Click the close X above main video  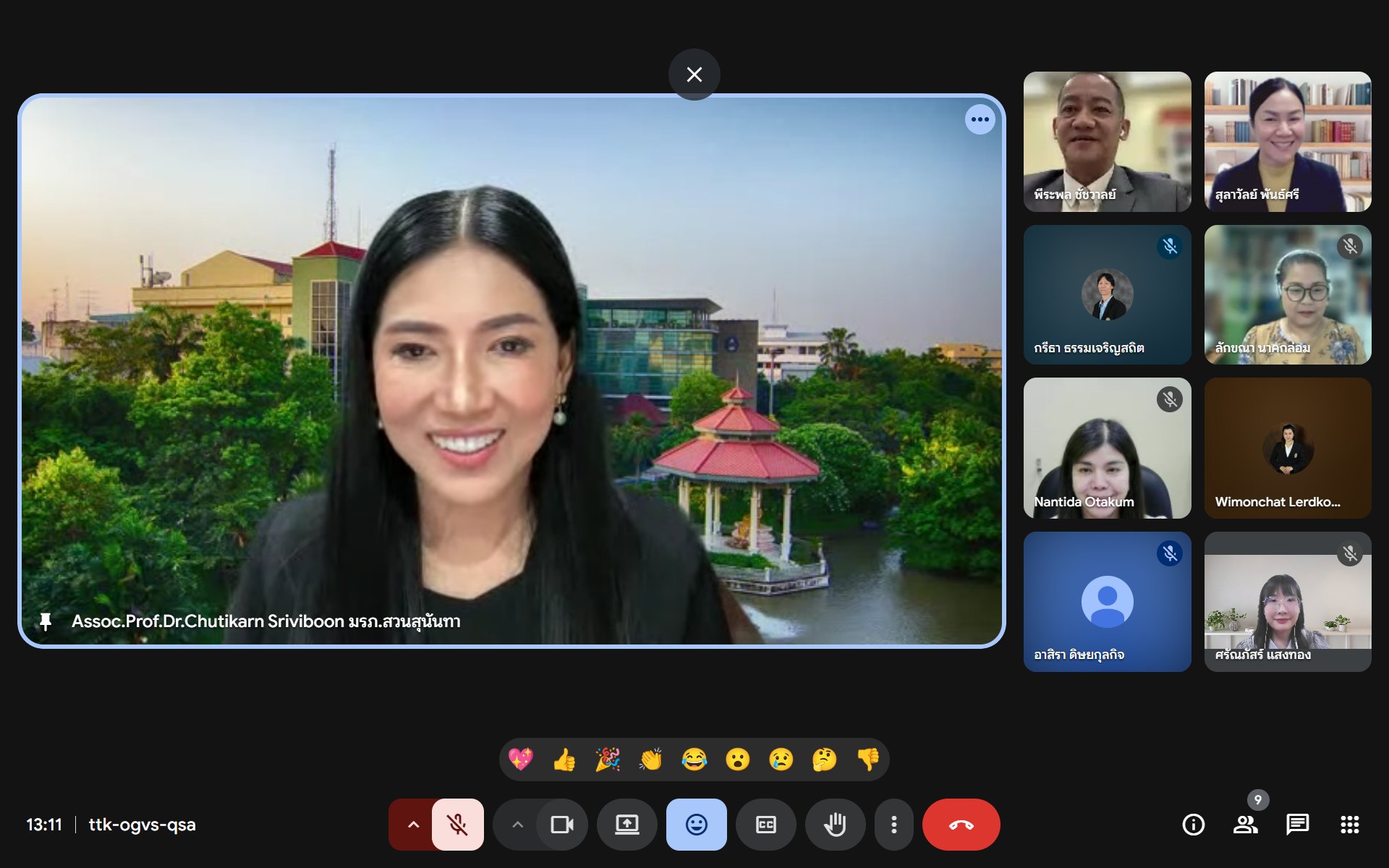(694, 75)
